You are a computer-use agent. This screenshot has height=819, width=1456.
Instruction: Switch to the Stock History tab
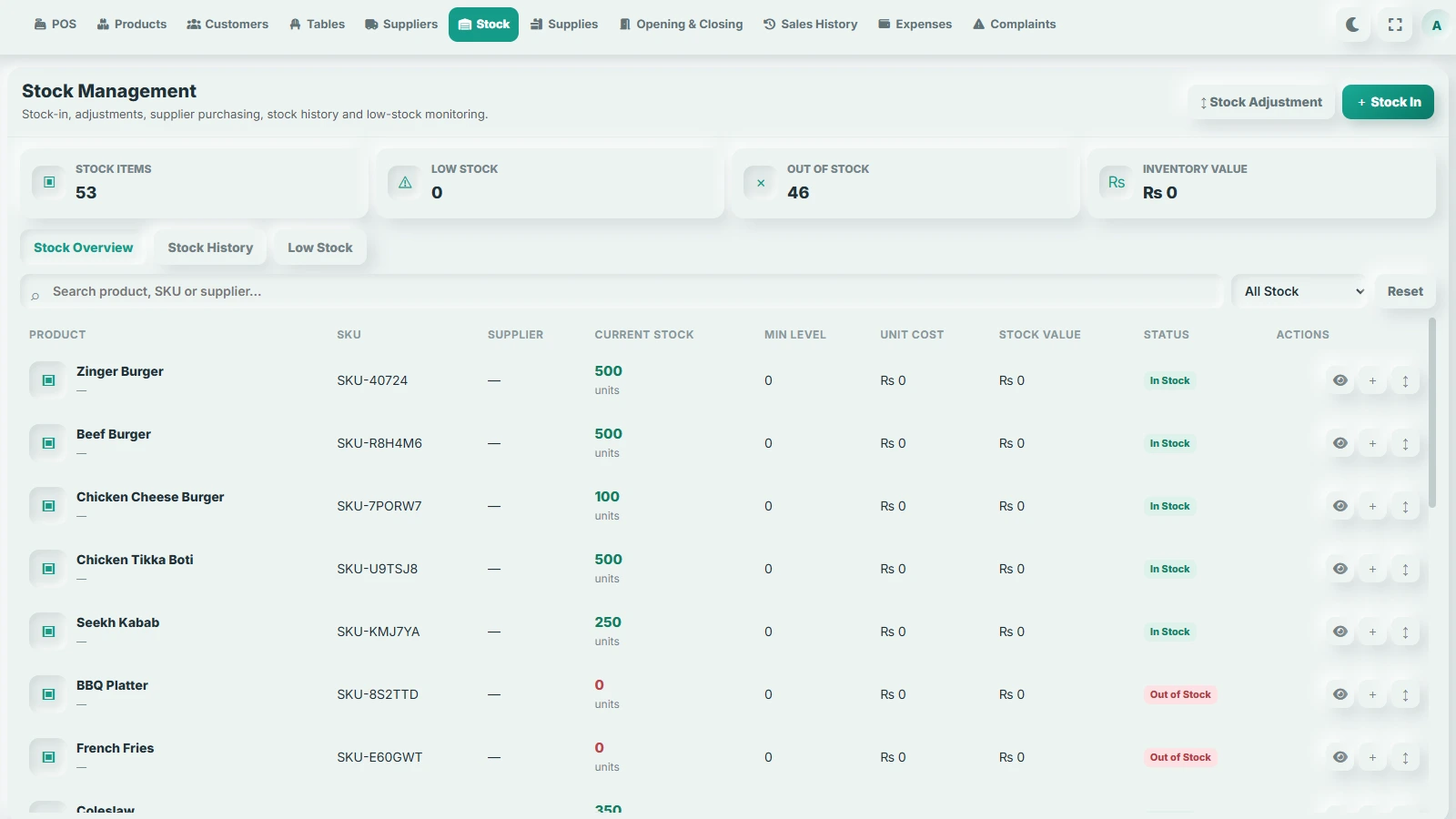click(x=210, y=248)
